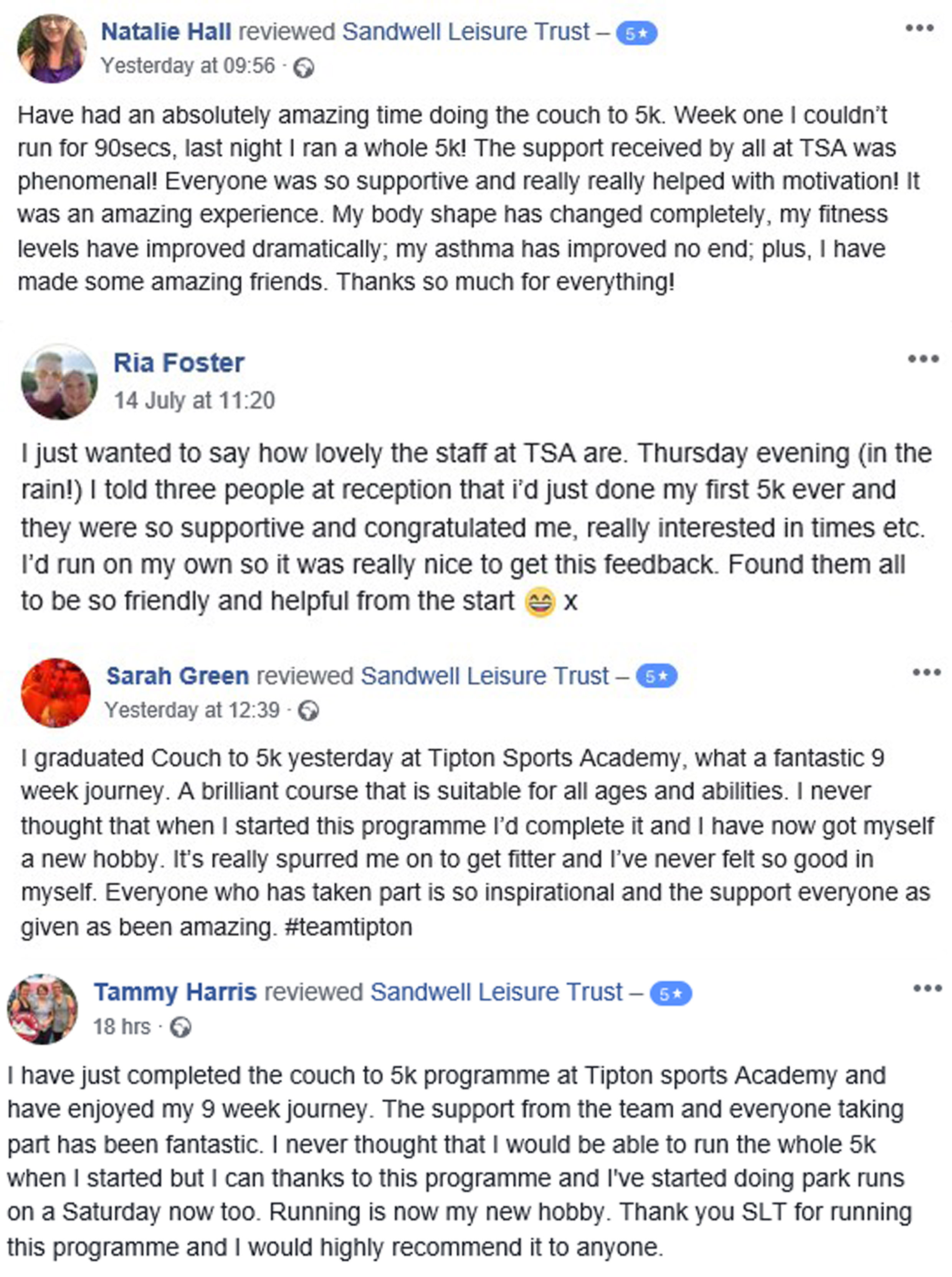Open Tammy Harris's profile picture
952x1277 pixels.
42,1009
